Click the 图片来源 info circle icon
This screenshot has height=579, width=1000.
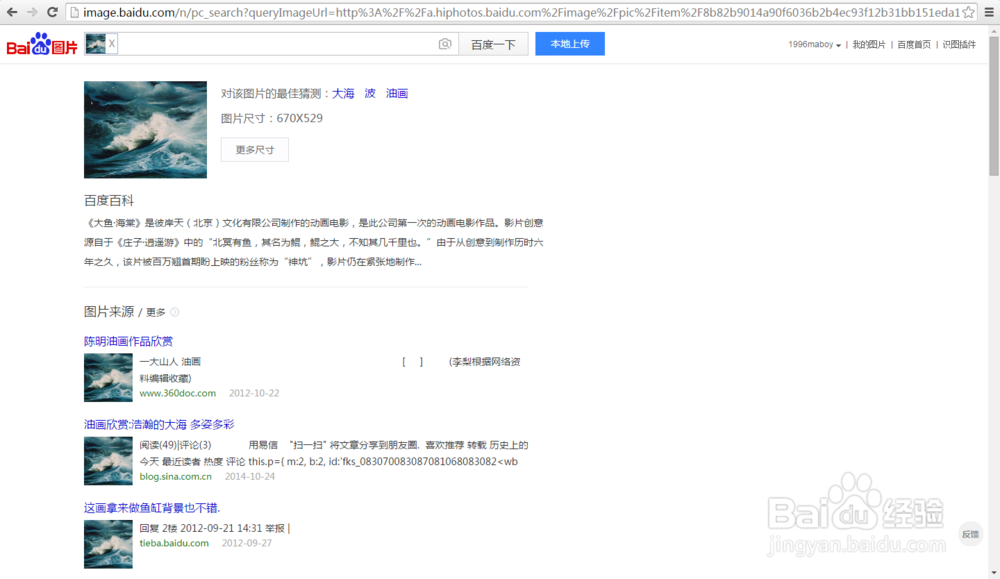tap(175, 312)
